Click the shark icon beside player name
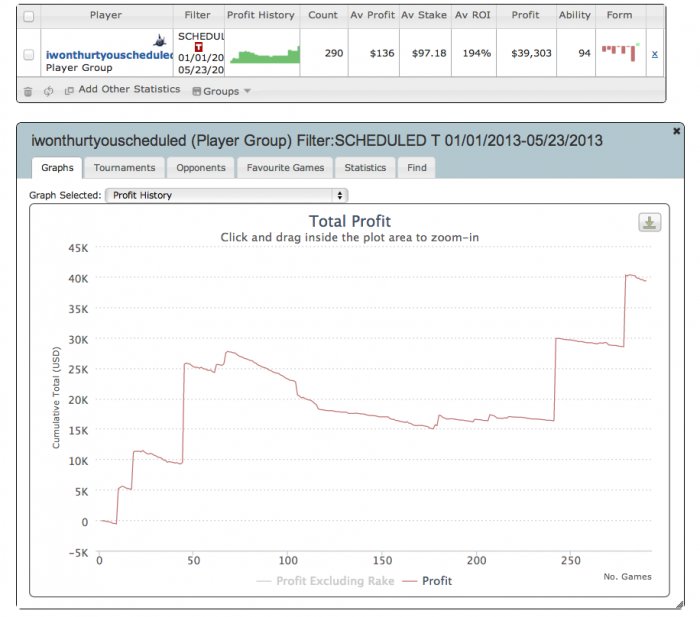Viewport: 700px width, 617px height. pos(159,40)
